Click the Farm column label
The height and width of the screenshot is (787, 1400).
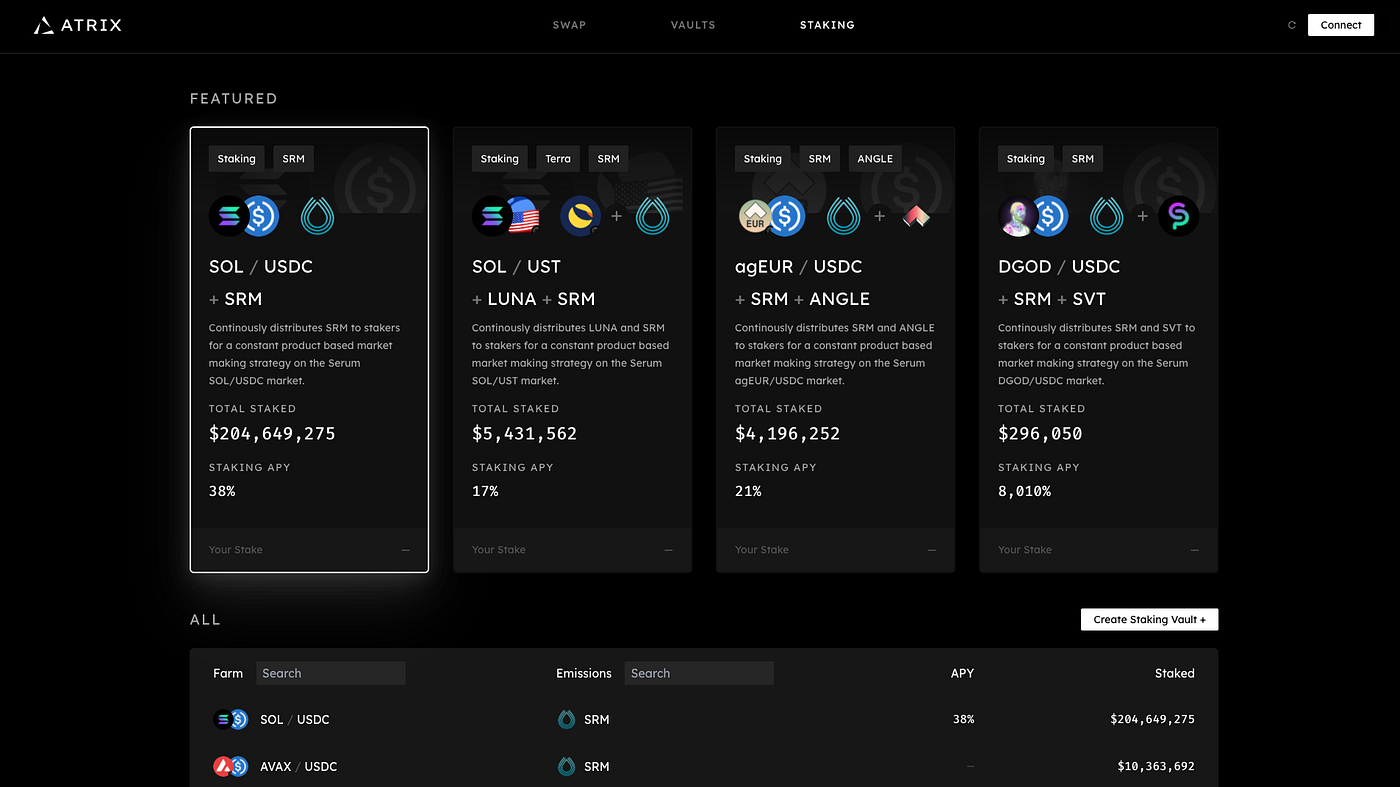(228, 673)
